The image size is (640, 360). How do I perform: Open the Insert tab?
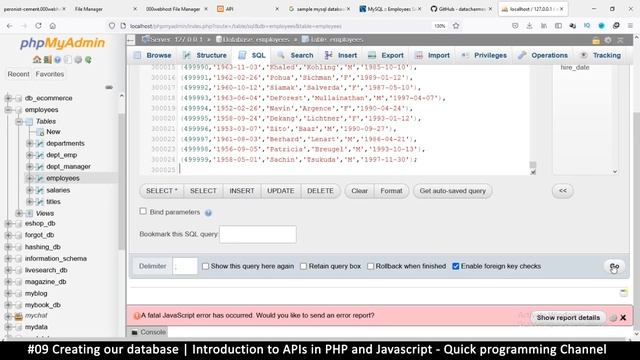[x=341, y=56]
